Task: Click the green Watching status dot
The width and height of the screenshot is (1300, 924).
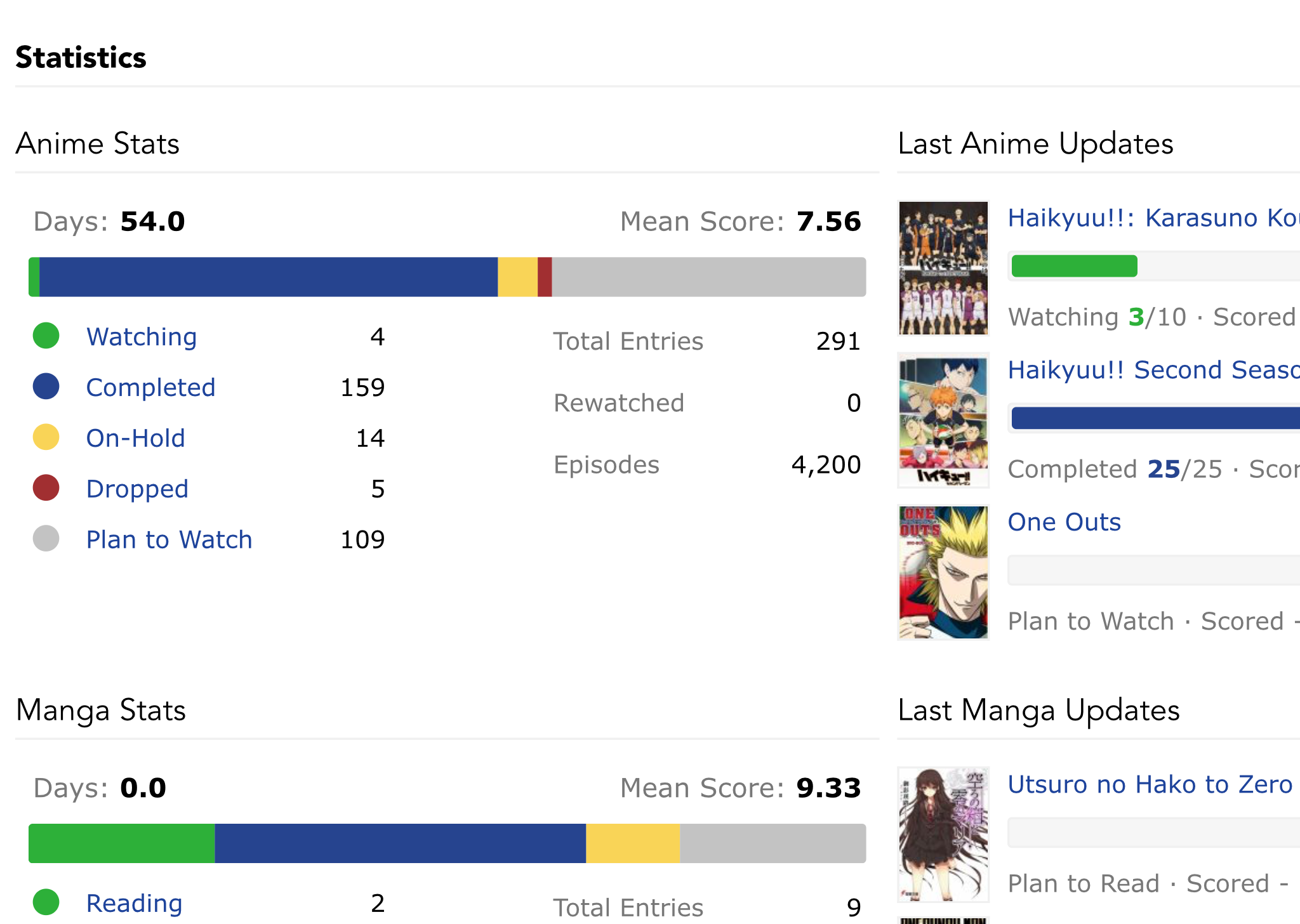Action: [x=46, y=336]
